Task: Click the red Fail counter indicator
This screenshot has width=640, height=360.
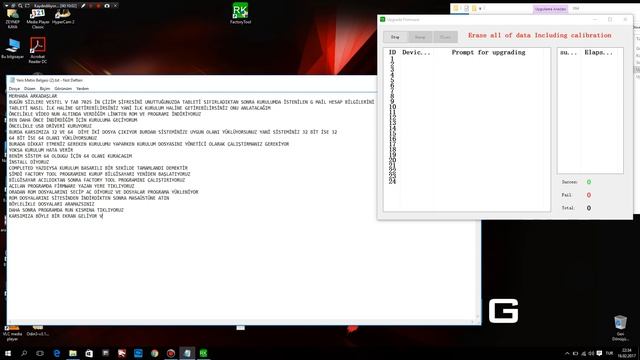Action: (x=589, y=195)
